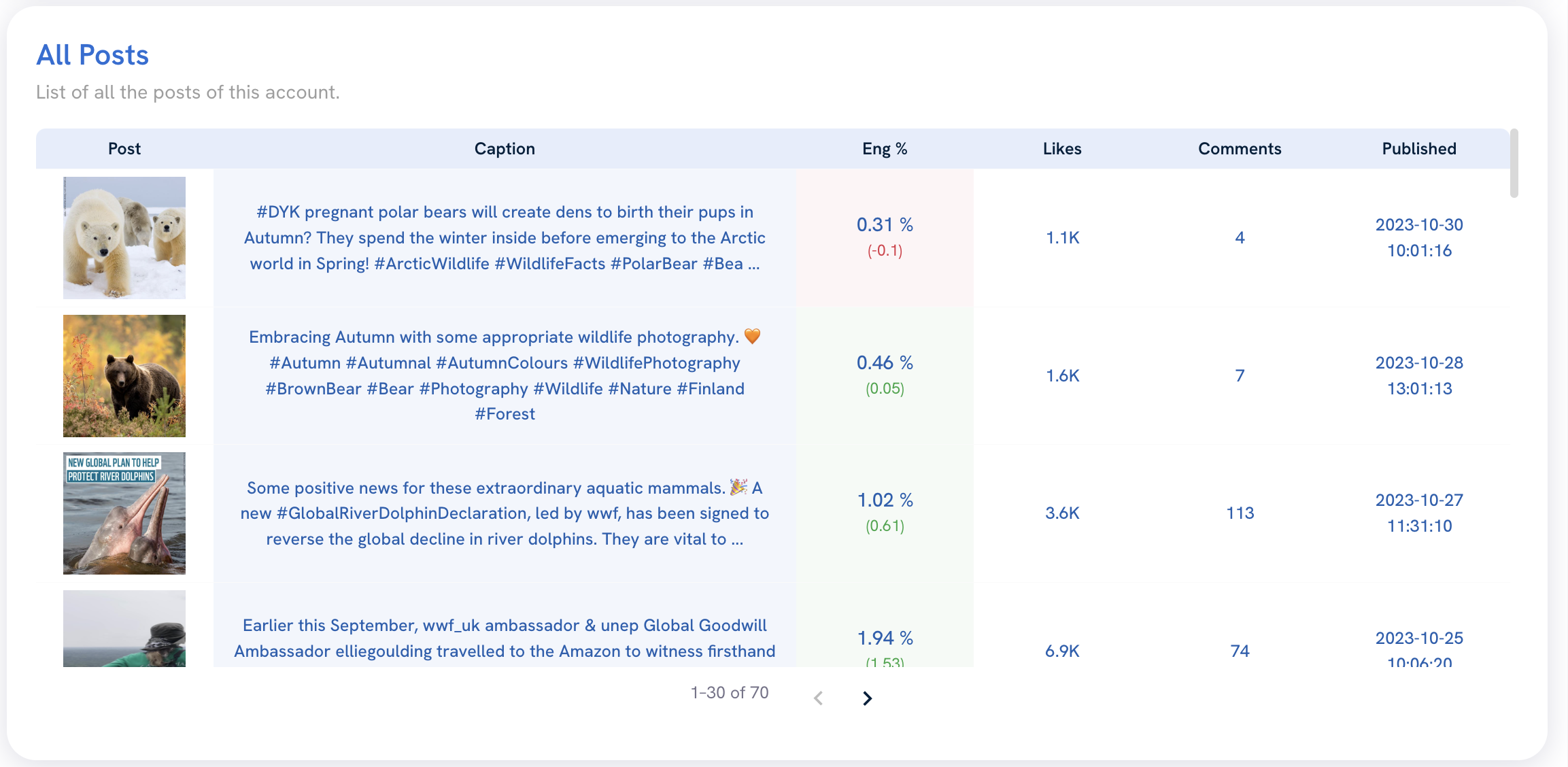Click the 7 comments cell
1568x767 pixels.
pyautogui.click(x=1240, y=376)
